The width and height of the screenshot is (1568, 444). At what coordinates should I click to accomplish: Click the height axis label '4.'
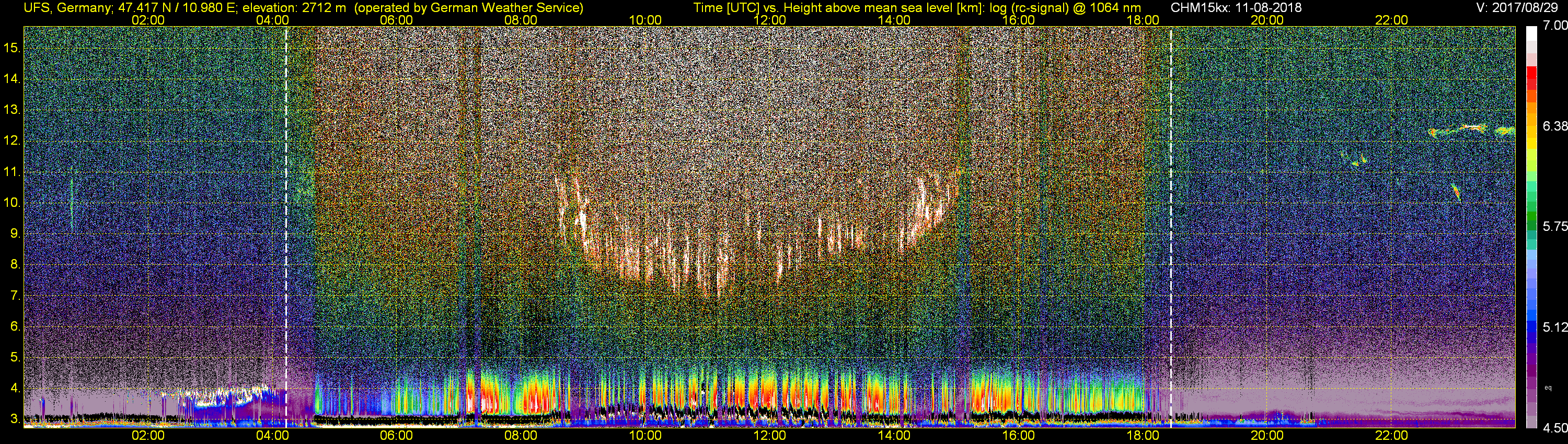tap(15, 388)
